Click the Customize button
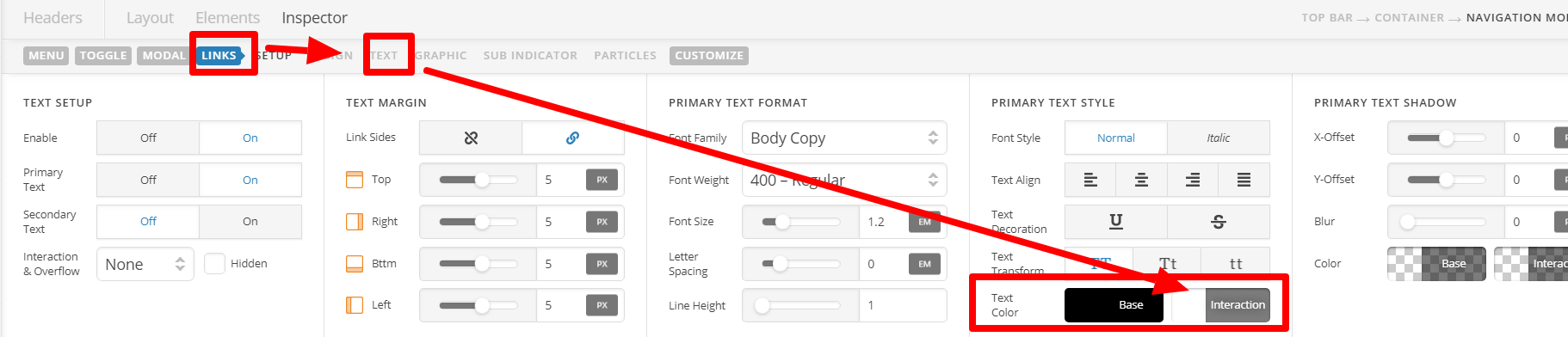The image size is (1568, 337). tap(709, 56)
